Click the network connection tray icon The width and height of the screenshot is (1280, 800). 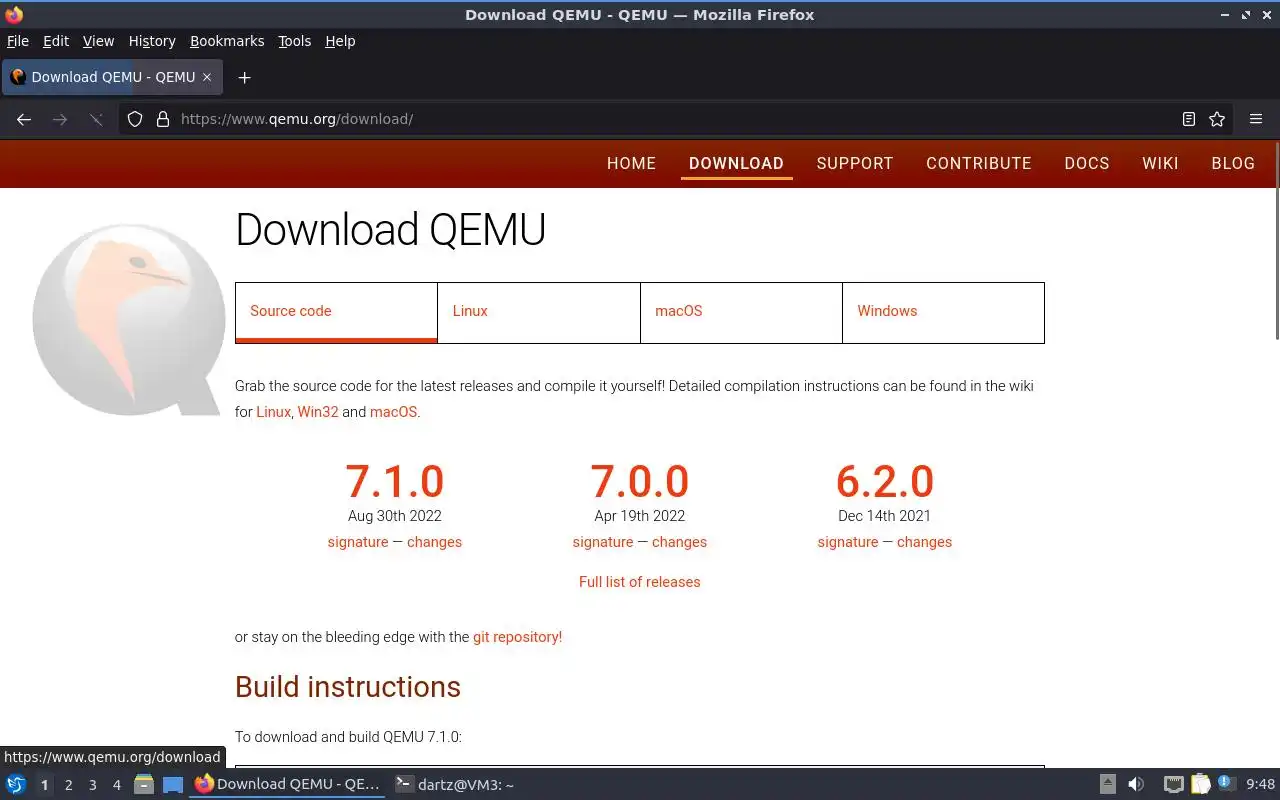[x=1173, y=785]
